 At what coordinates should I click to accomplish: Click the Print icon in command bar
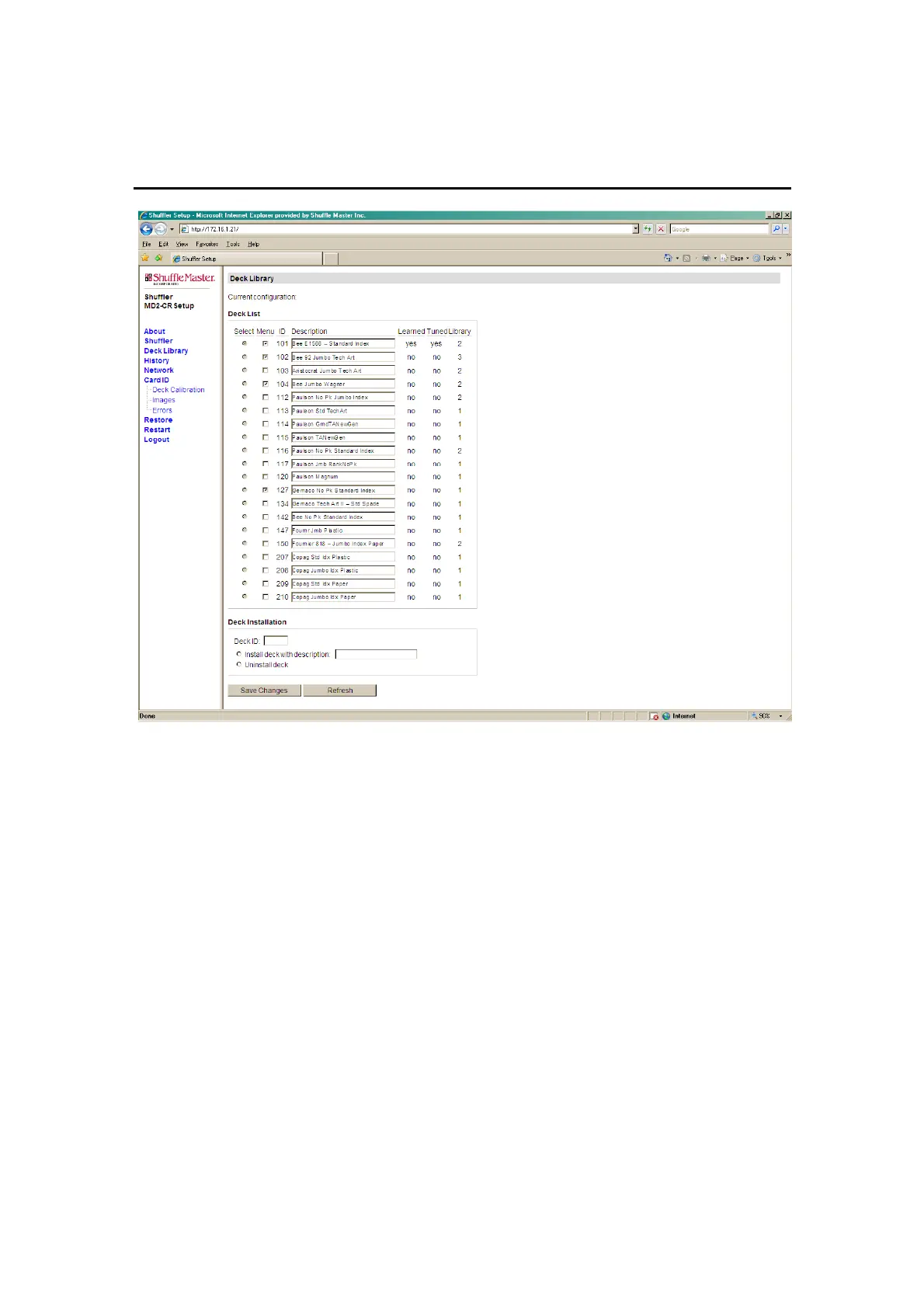(706, 258)
